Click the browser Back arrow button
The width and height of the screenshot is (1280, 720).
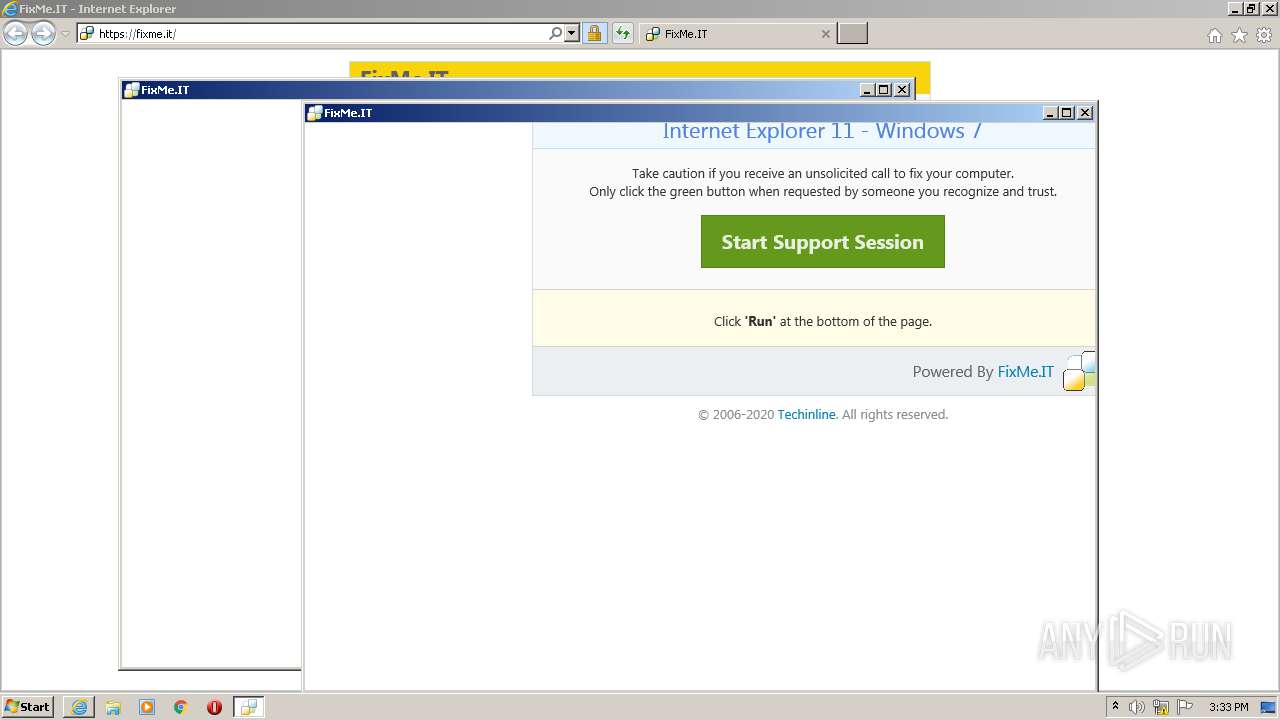pos(15,34)
